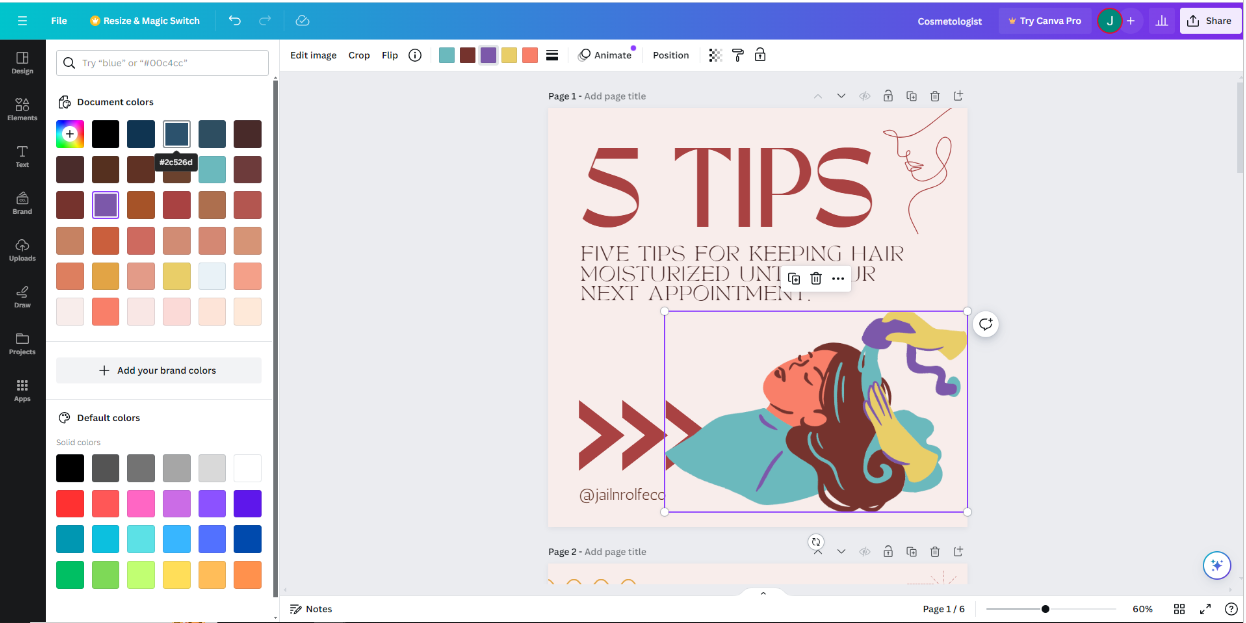Select the purple document color swatch
Viewport: 1246px width, 623px height.
tap(105, 204)
